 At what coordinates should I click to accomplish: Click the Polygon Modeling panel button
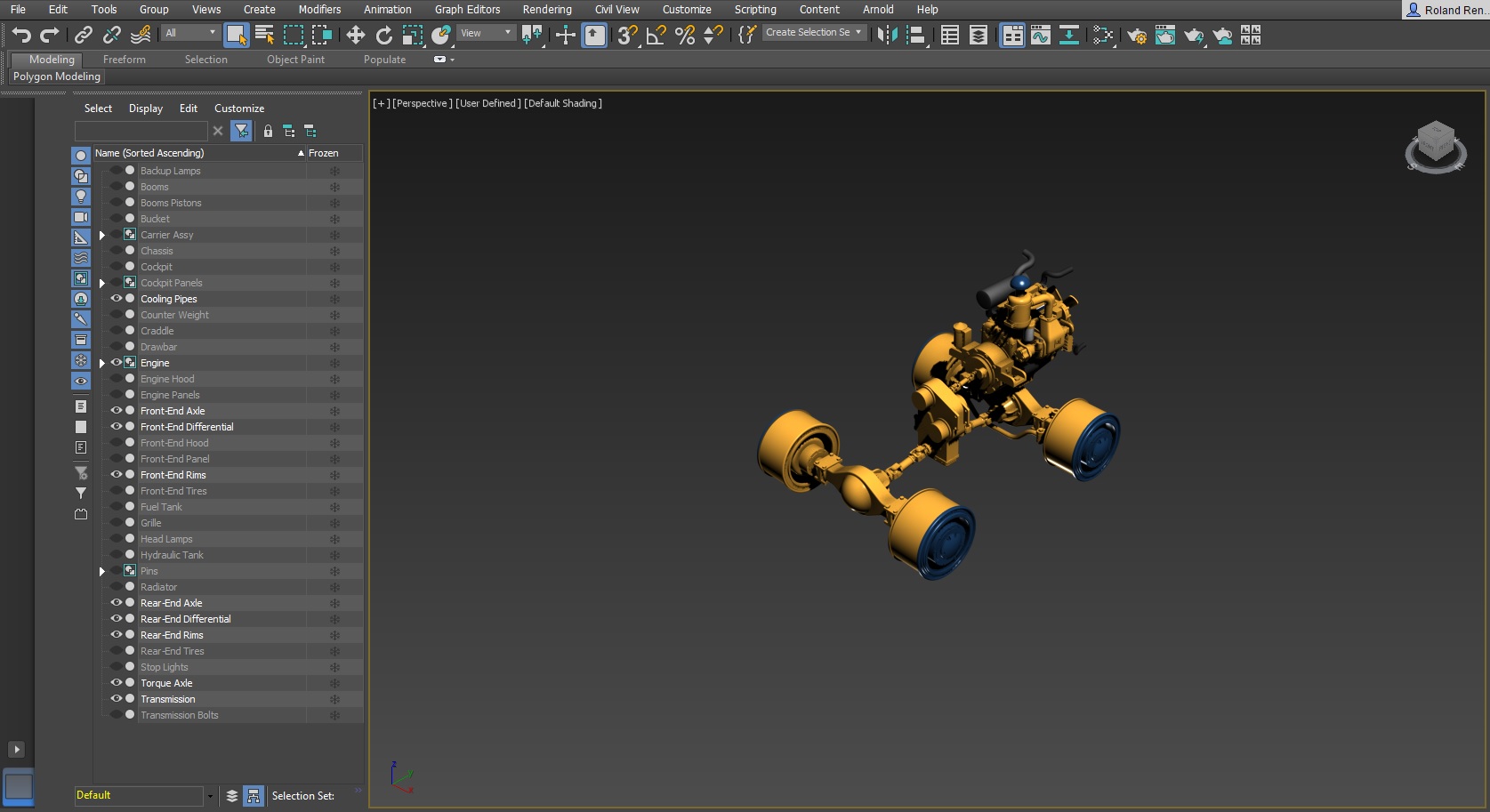click(x=57, y=76)
